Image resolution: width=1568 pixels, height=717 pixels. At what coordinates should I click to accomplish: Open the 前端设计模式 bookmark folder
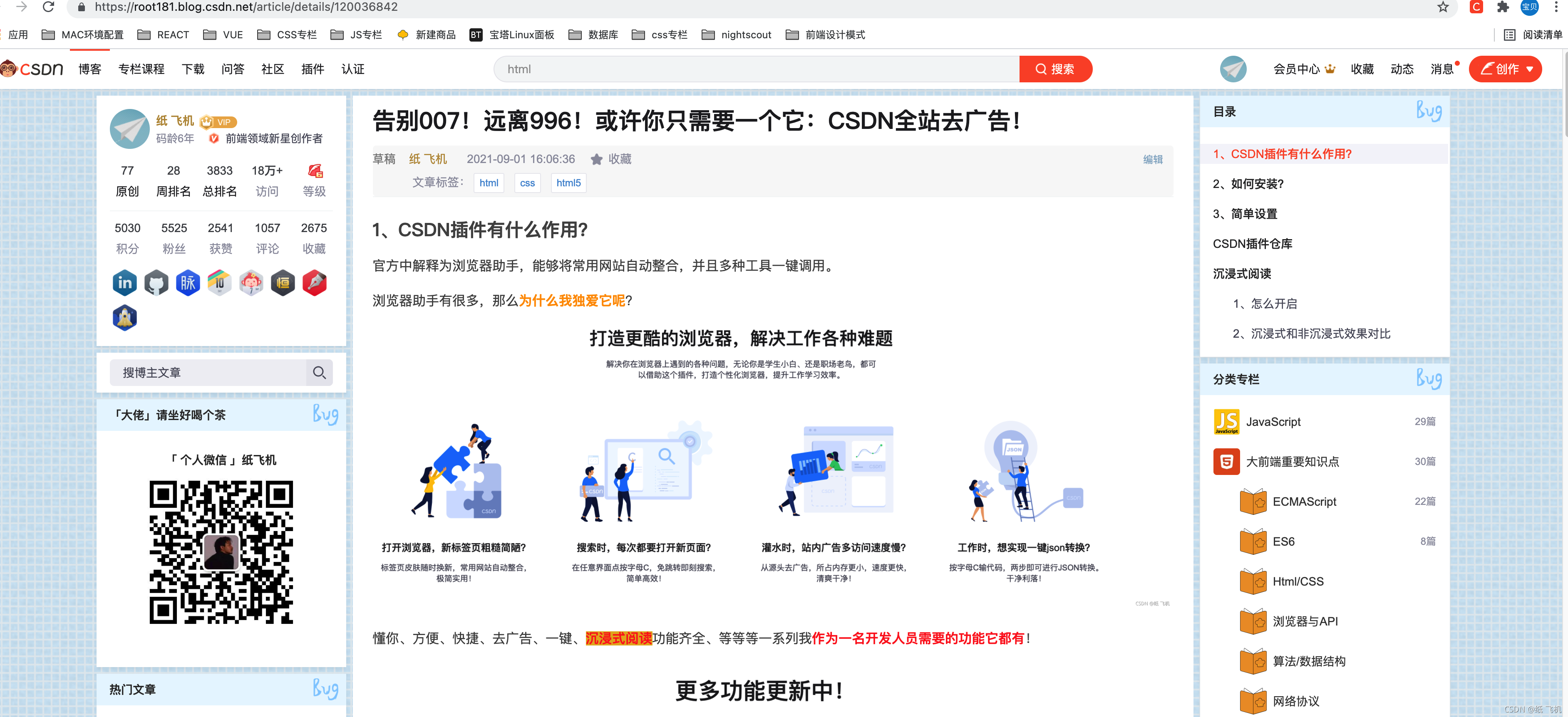point(825,35)
